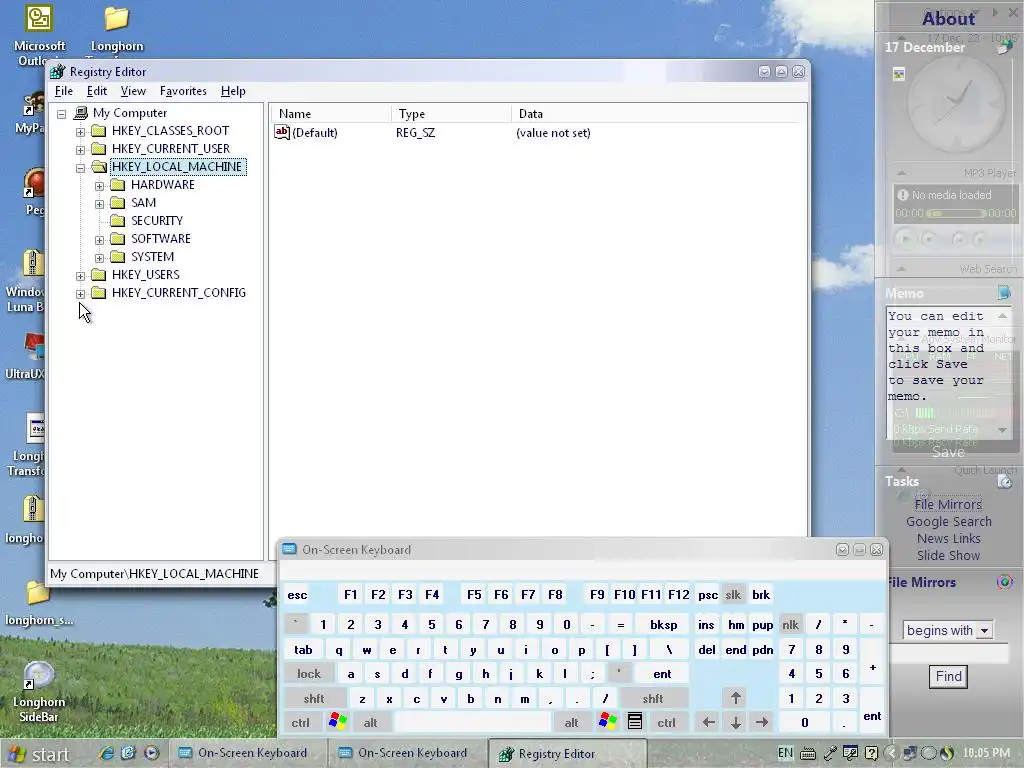Open the Help menu in Registry Editor
1024x768 pixels.
coord(233,91)
